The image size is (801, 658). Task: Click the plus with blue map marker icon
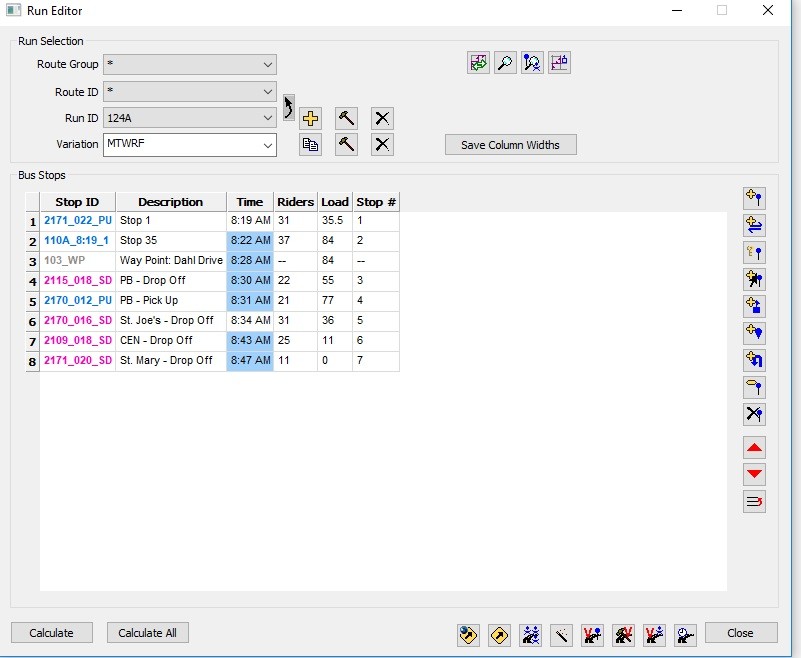click(x=755, y=333)
